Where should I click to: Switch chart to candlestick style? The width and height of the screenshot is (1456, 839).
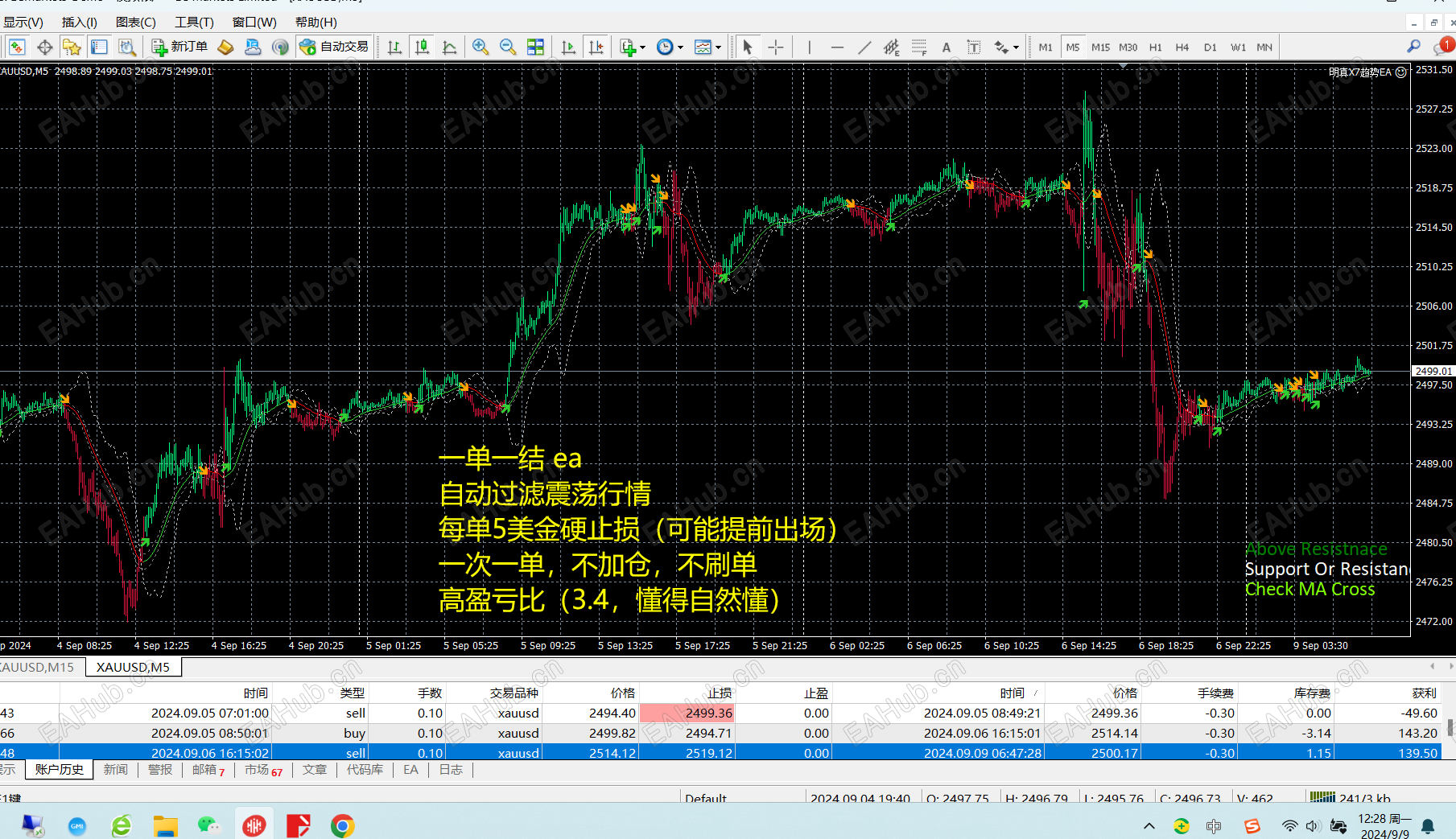click(x=422, y=47)
